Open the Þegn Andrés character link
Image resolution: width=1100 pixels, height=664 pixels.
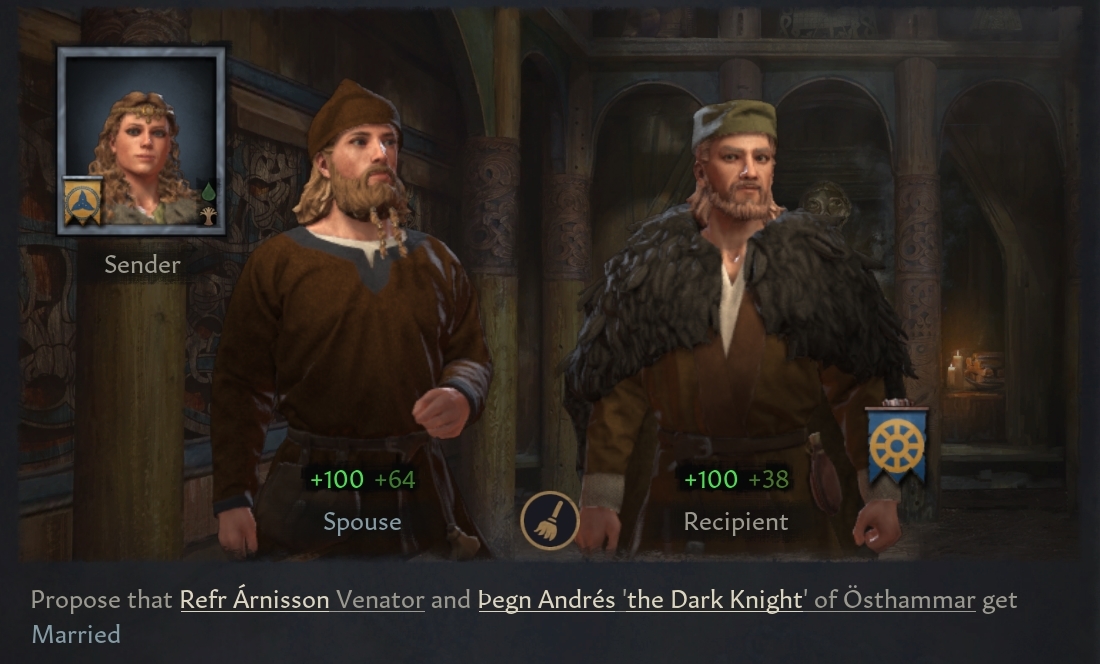(x=546, y=600)
